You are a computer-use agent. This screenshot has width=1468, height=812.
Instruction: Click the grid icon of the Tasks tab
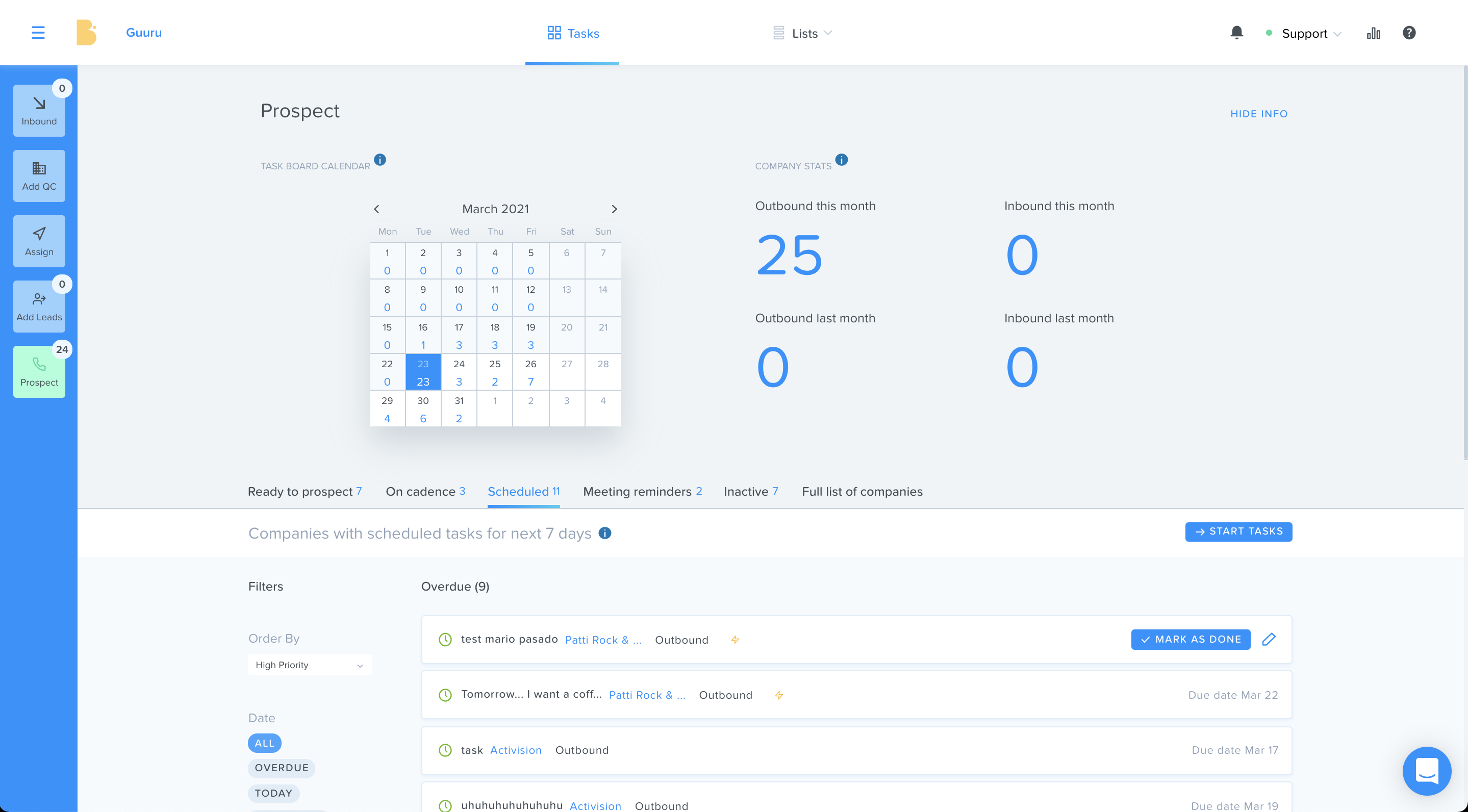click(x=554, y=33)
